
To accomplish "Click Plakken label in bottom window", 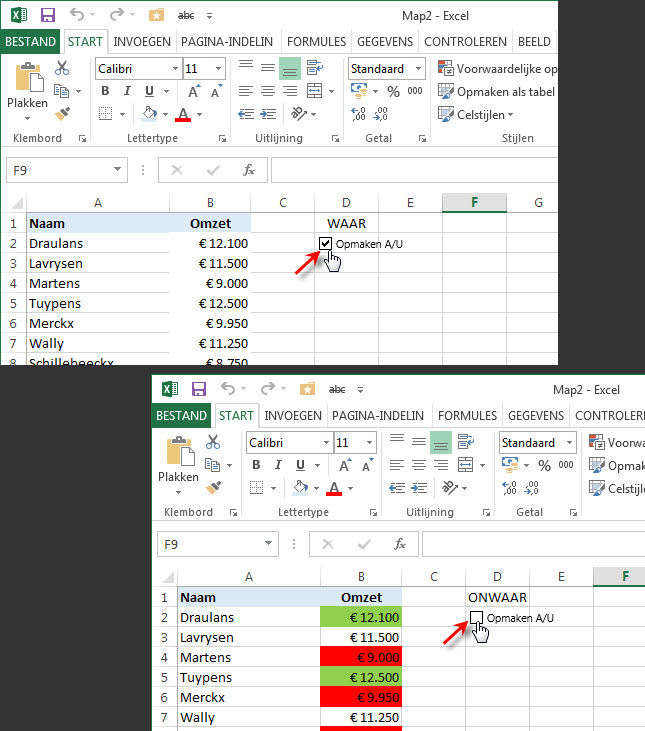I will (178, 476).
